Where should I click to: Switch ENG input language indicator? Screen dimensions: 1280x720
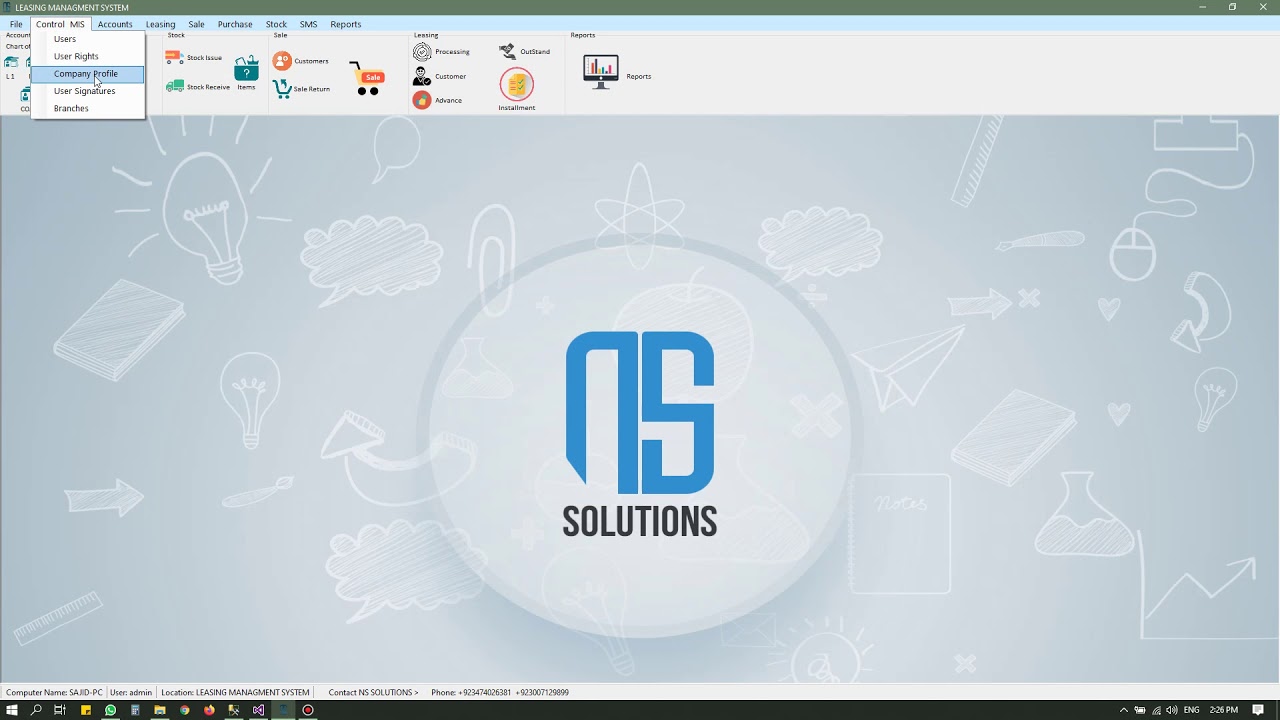[1192, 710]
